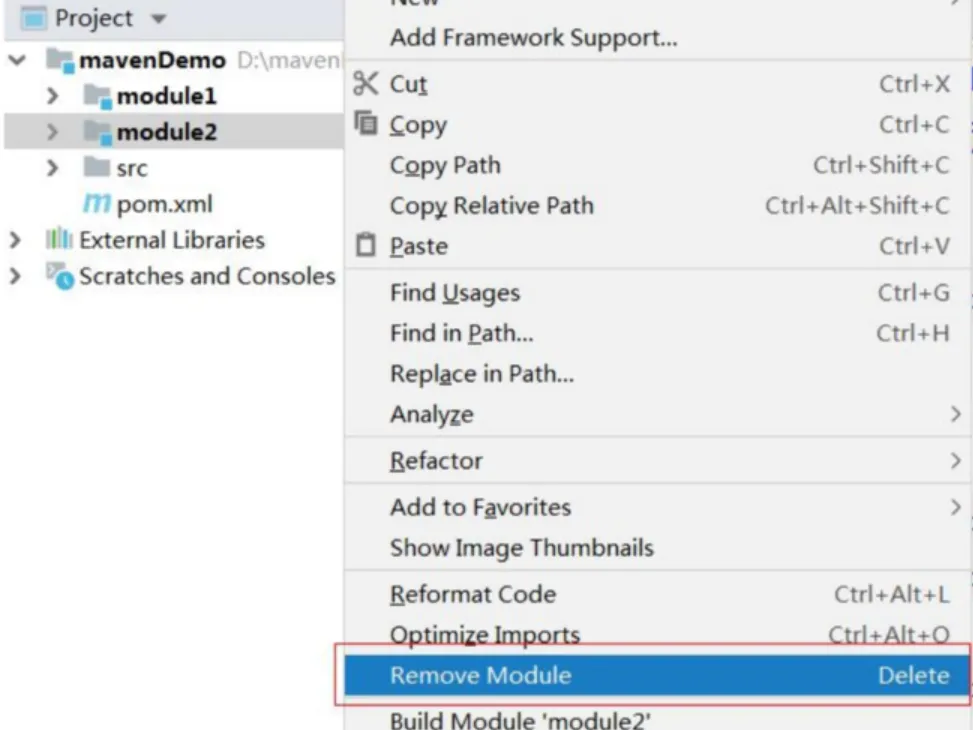Image resolution: width=973 pixels, height=730 pixels.
Task: Click the src folder icon
Action: [x=97, y=167]
